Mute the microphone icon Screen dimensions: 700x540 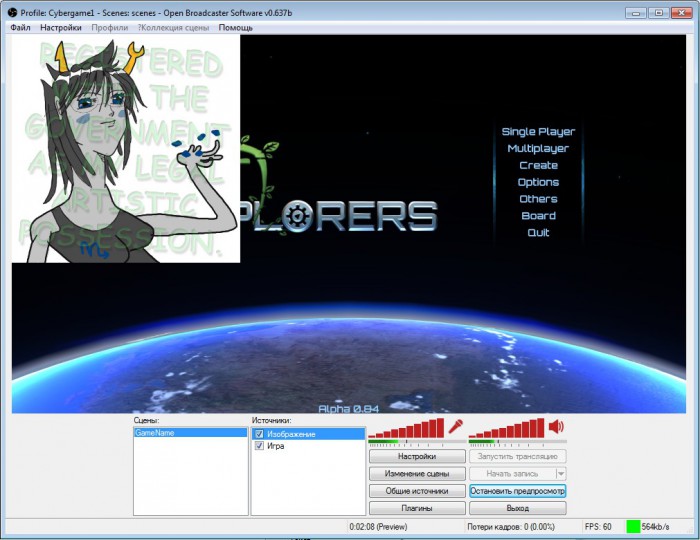[456, 427]
